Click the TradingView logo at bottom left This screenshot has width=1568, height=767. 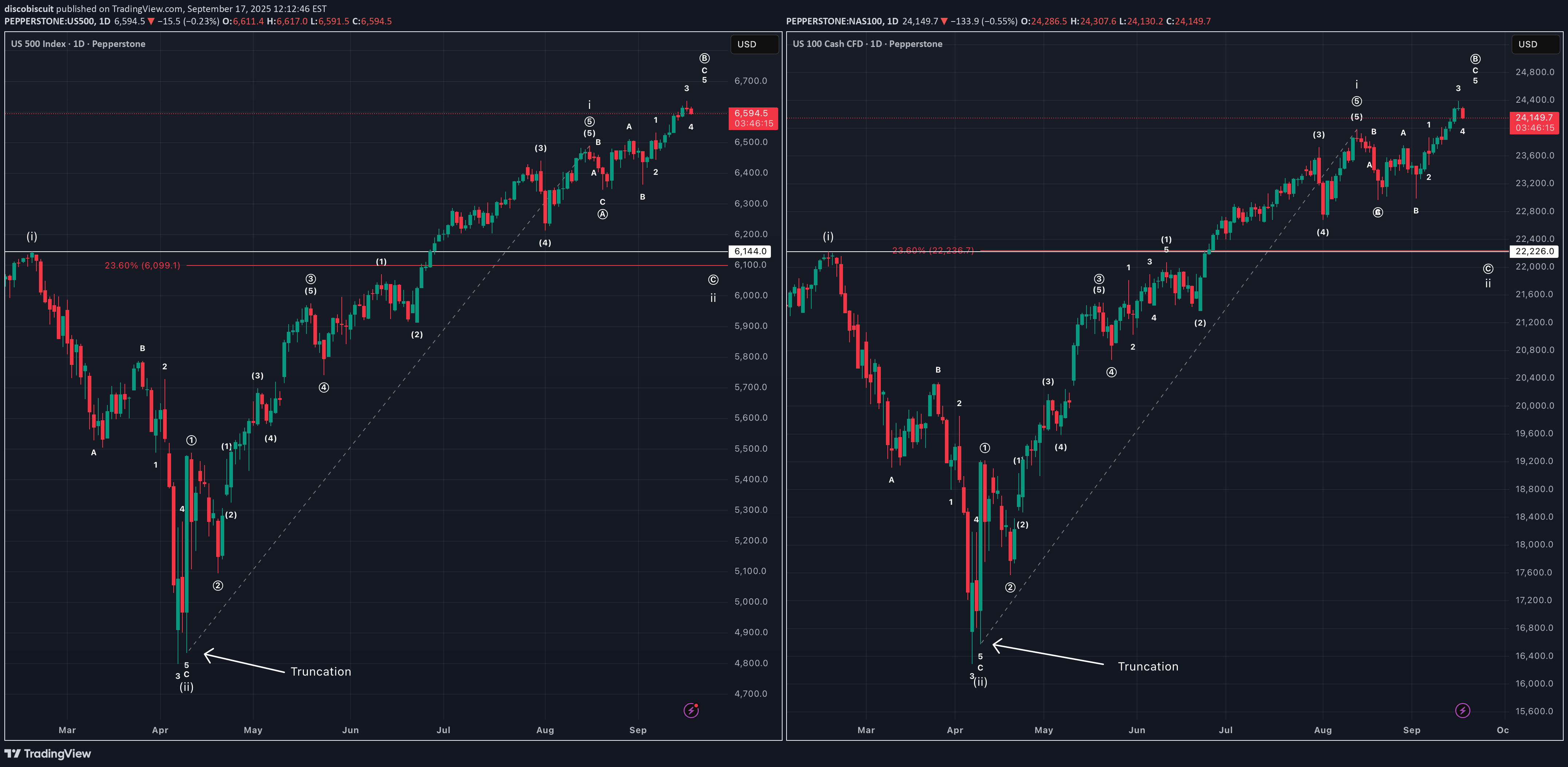click(x=47, y=754)
